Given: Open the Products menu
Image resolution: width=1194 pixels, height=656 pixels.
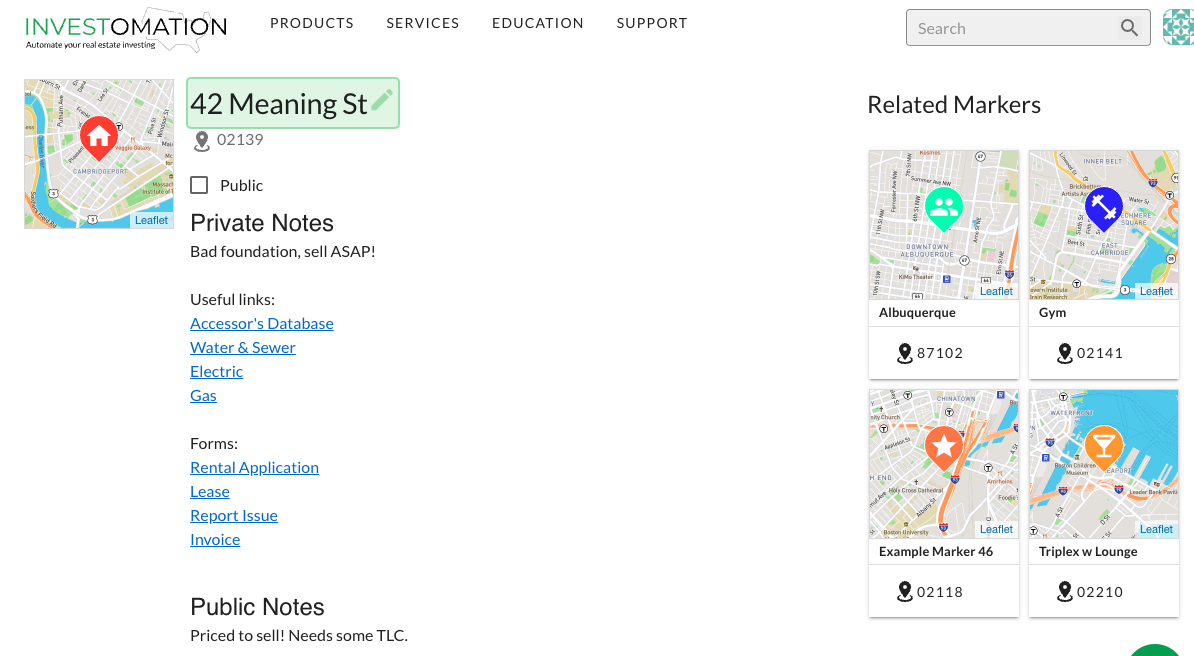Looking at the screenshot, I should click(312, 23).
